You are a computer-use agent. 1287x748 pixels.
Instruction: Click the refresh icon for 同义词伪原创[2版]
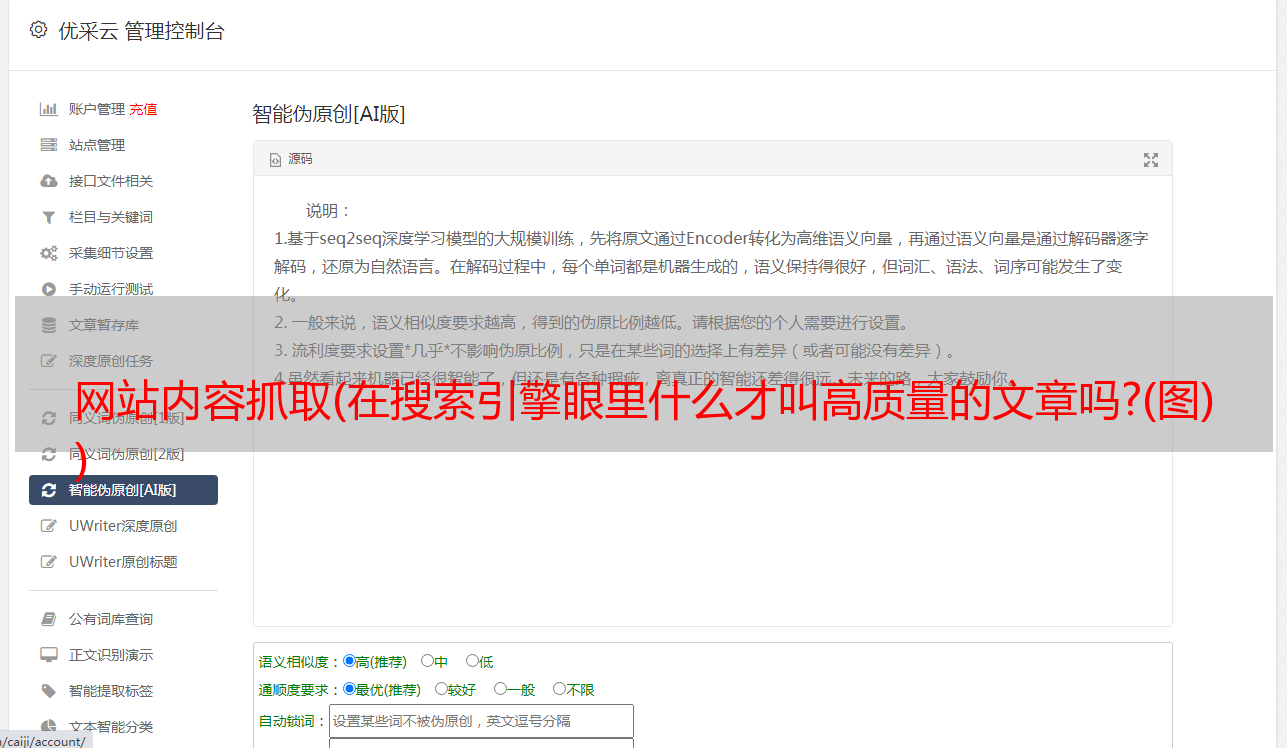click(48, 454)
